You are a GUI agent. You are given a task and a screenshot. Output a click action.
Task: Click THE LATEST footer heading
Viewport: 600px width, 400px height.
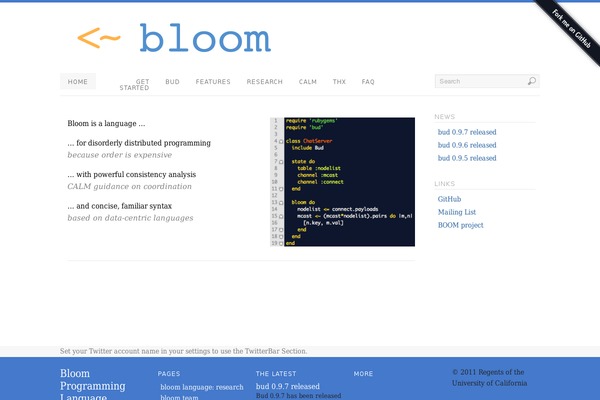pos(276,374)
